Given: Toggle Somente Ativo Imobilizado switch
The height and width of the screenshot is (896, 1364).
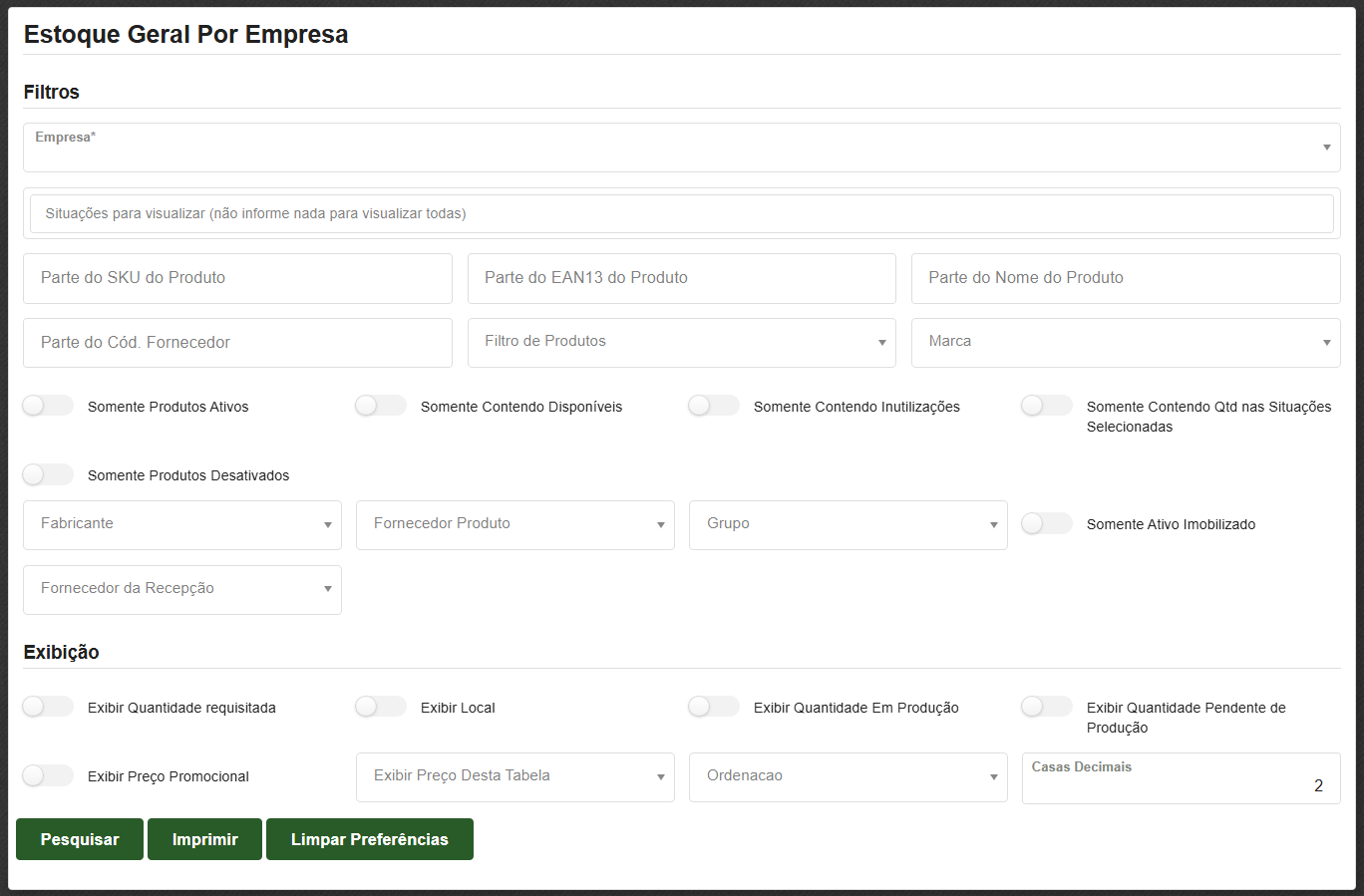Looking at the screenshot, I should point(1047,523).
